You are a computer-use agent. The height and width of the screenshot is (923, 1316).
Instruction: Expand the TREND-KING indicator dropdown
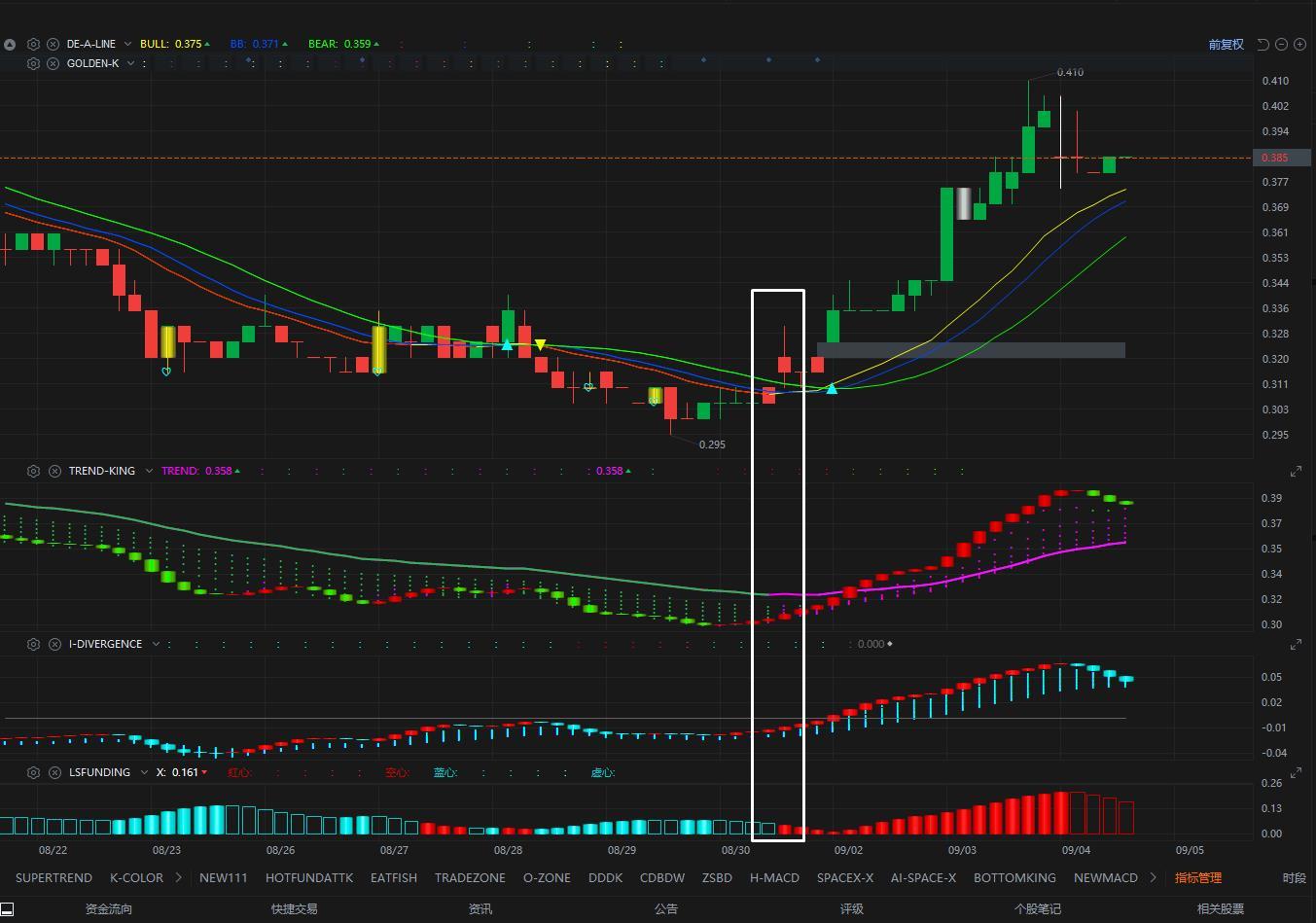[x=149, y=471]
